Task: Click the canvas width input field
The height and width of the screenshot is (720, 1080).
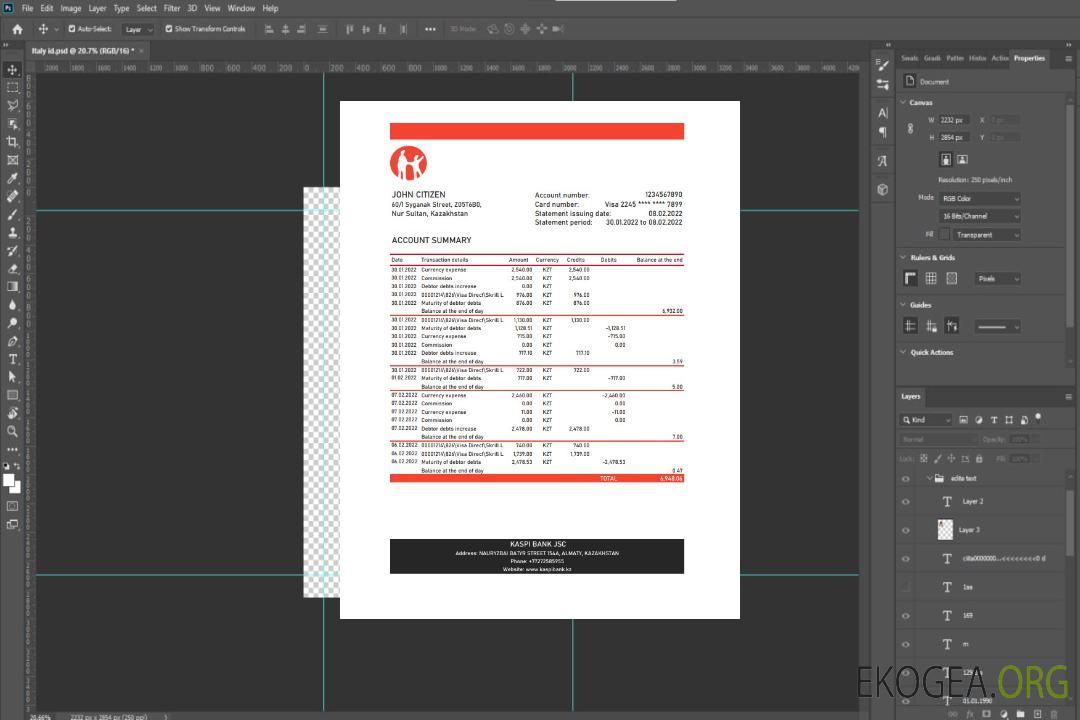Action: 954,120
